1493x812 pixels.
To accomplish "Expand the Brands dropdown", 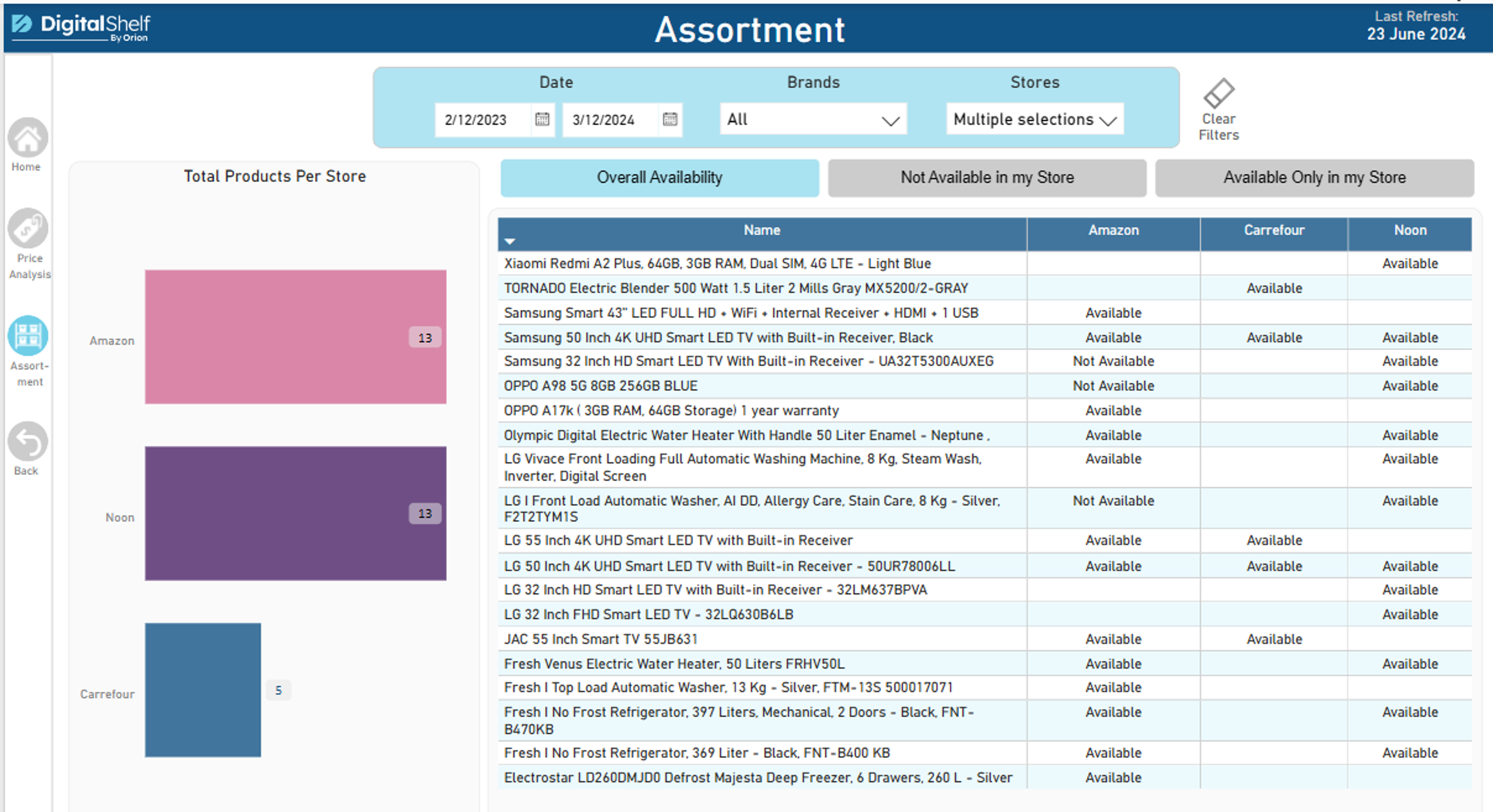I will (812, 119).
